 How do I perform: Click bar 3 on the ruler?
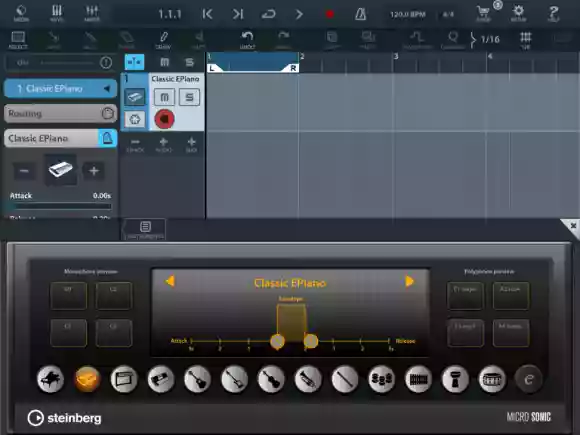396,56
